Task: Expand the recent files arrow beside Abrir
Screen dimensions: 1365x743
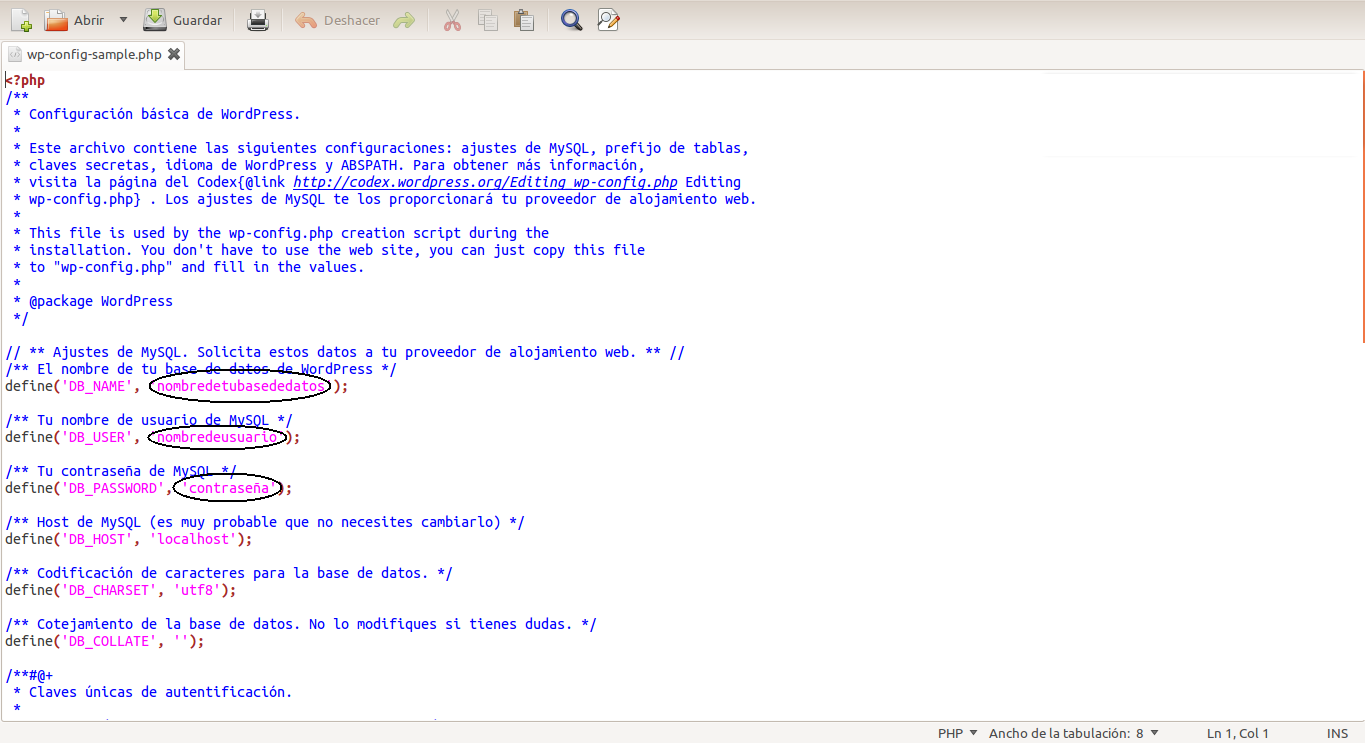Action: click(123, 20)
